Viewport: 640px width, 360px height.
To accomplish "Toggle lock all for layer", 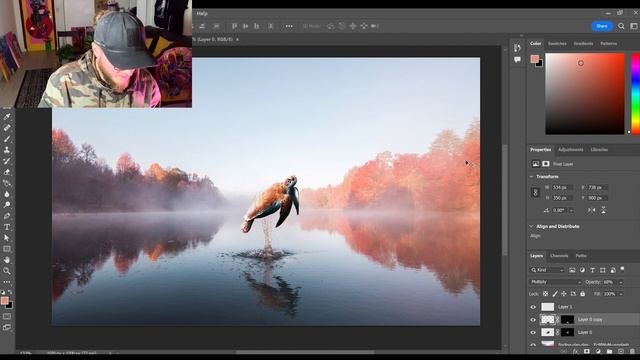I will (582, 294).
